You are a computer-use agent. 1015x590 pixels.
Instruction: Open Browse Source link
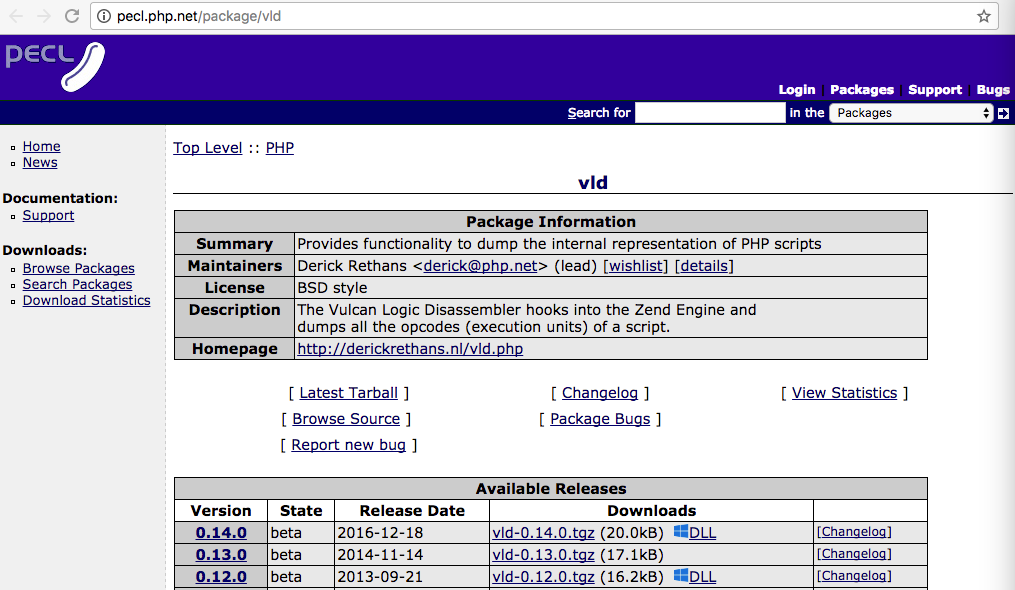(x=346, y=419)
